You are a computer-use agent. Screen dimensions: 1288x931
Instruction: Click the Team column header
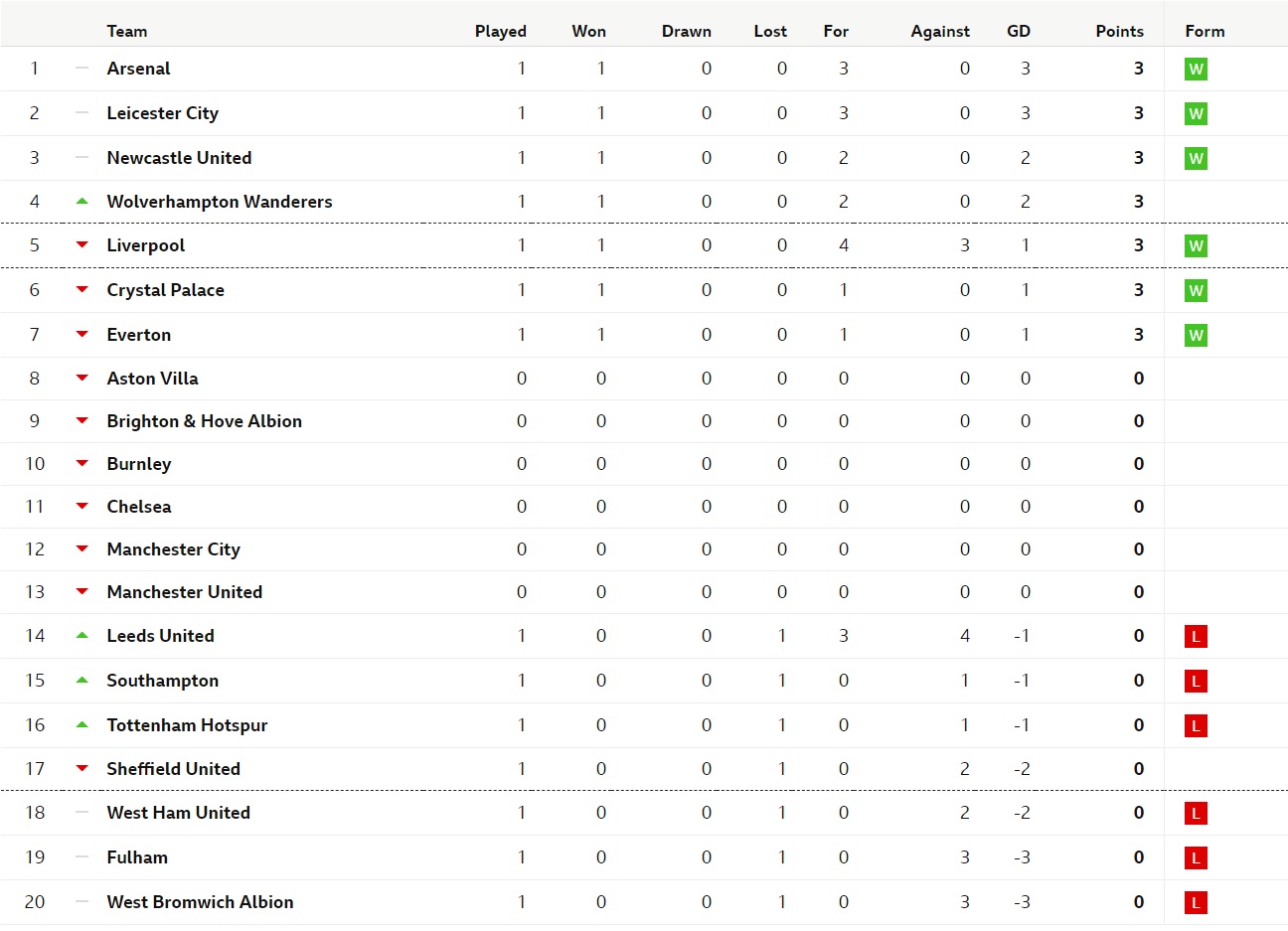(x=127, y=31)
